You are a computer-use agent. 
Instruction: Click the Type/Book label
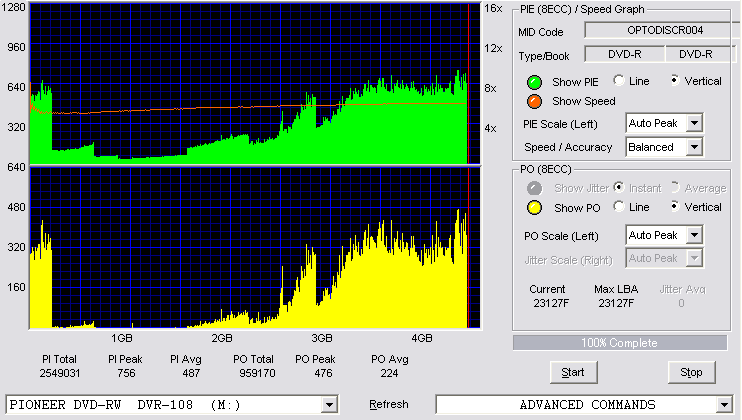coord(544,56)
